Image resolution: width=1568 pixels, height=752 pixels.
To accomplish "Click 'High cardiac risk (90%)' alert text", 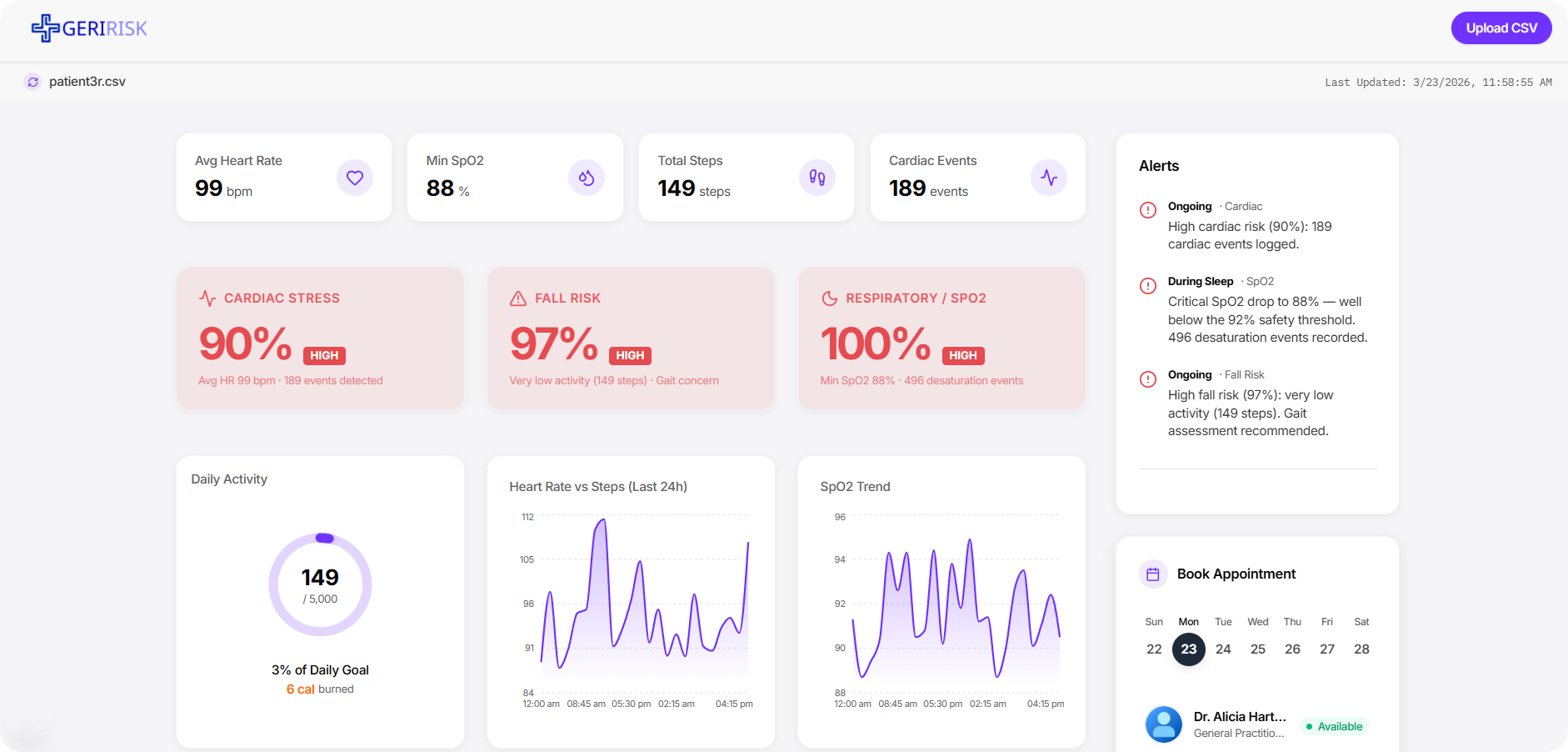I will tap(1250, 235).
